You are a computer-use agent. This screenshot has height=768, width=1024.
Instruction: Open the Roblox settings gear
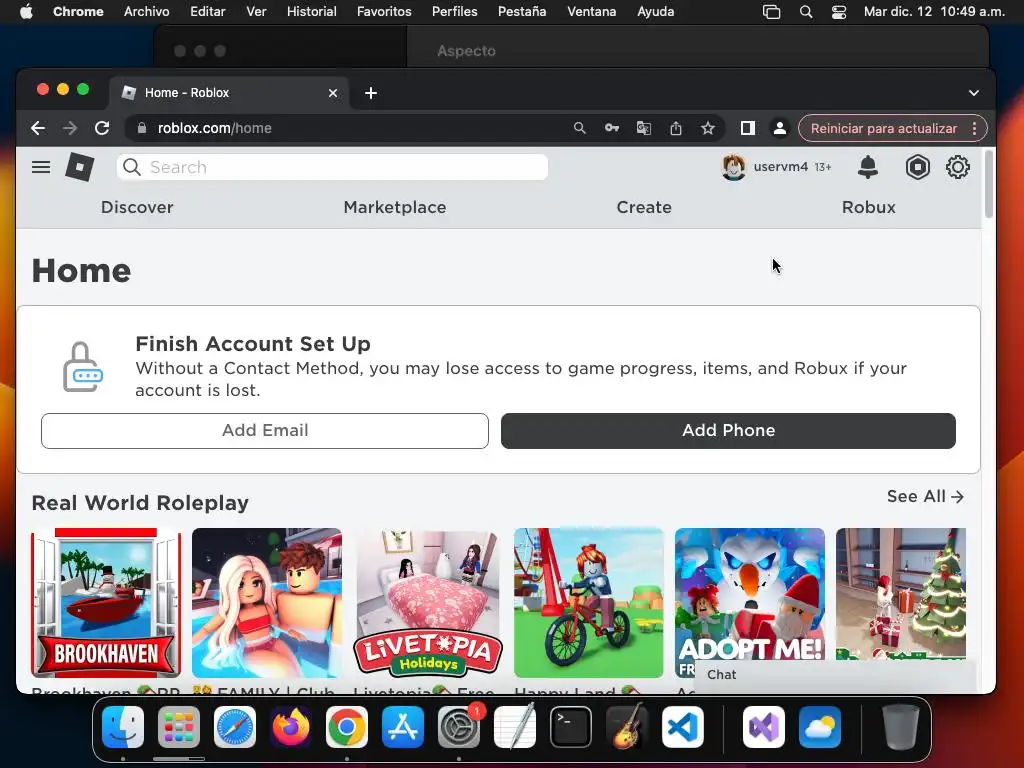(x=957, y=167)
